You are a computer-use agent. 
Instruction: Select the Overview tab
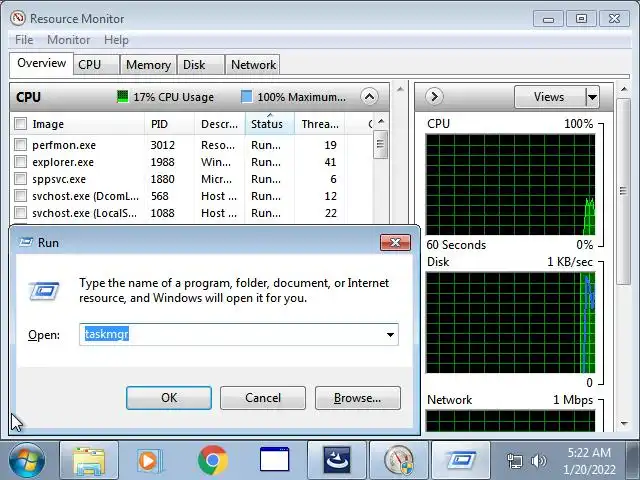41,63
